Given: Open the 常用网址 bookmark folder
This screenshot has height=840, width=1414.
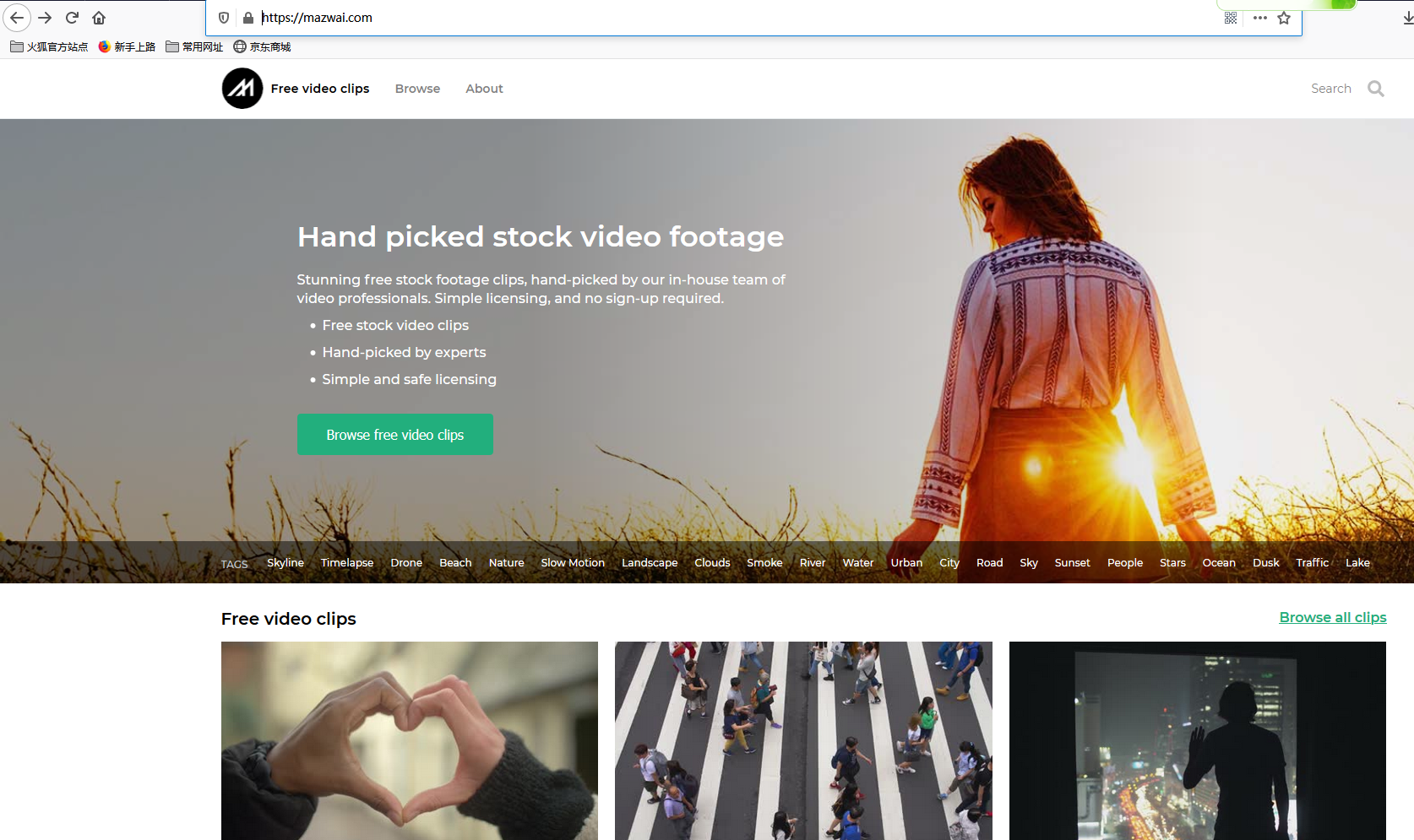Looking at the screenshot, I should [x=194, y=47].
